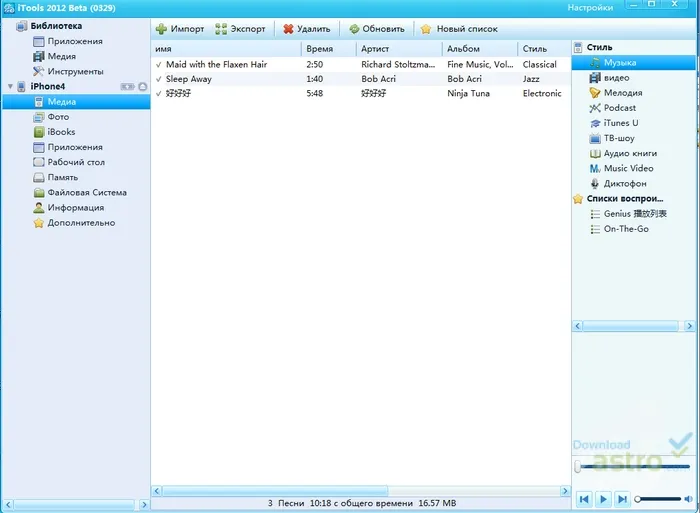Click the Стиль panel header icon
This screenshot has height=513, width=700.
578,47
